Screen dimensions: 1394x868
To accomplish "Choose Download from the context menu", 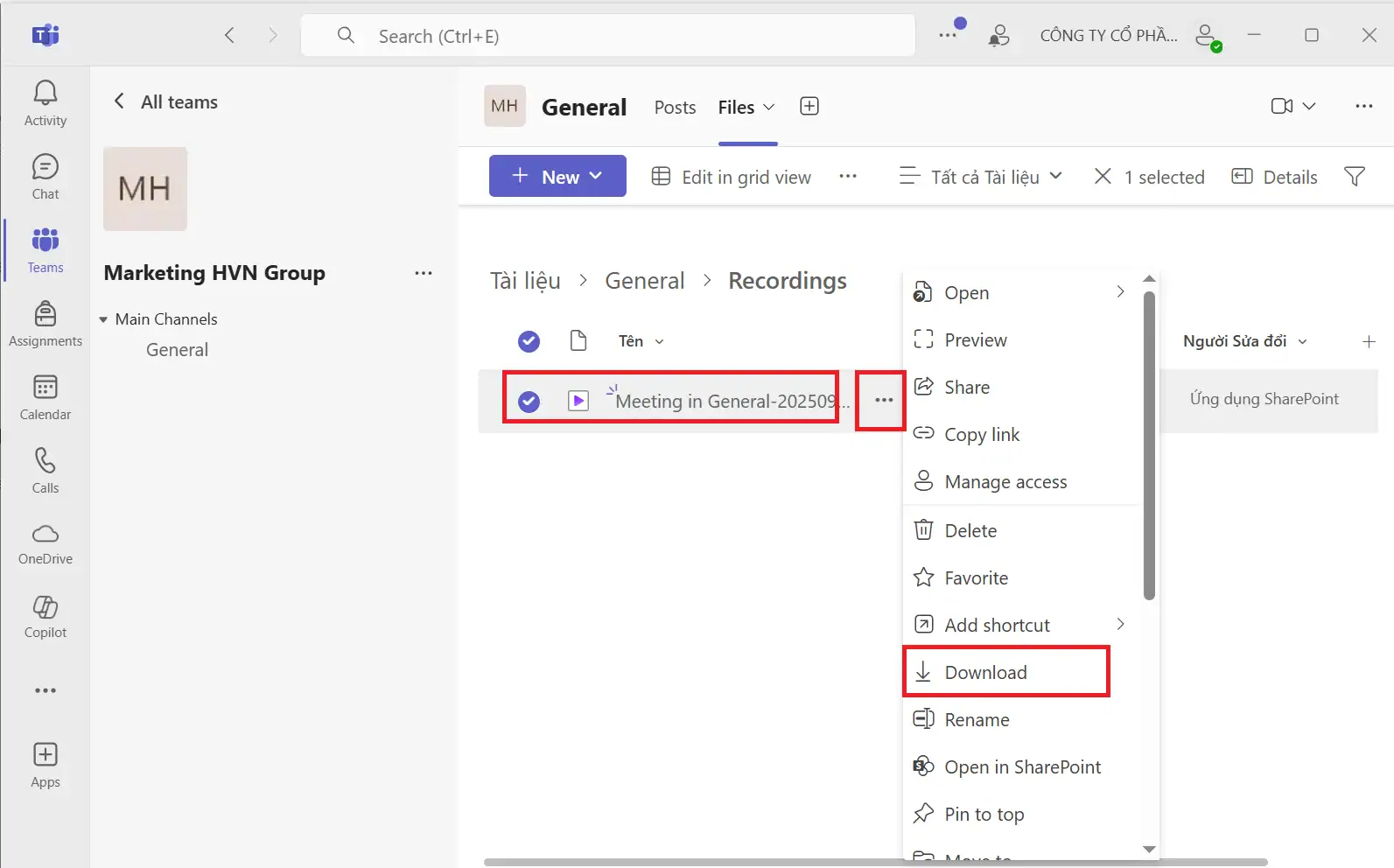I will point(985,673).
